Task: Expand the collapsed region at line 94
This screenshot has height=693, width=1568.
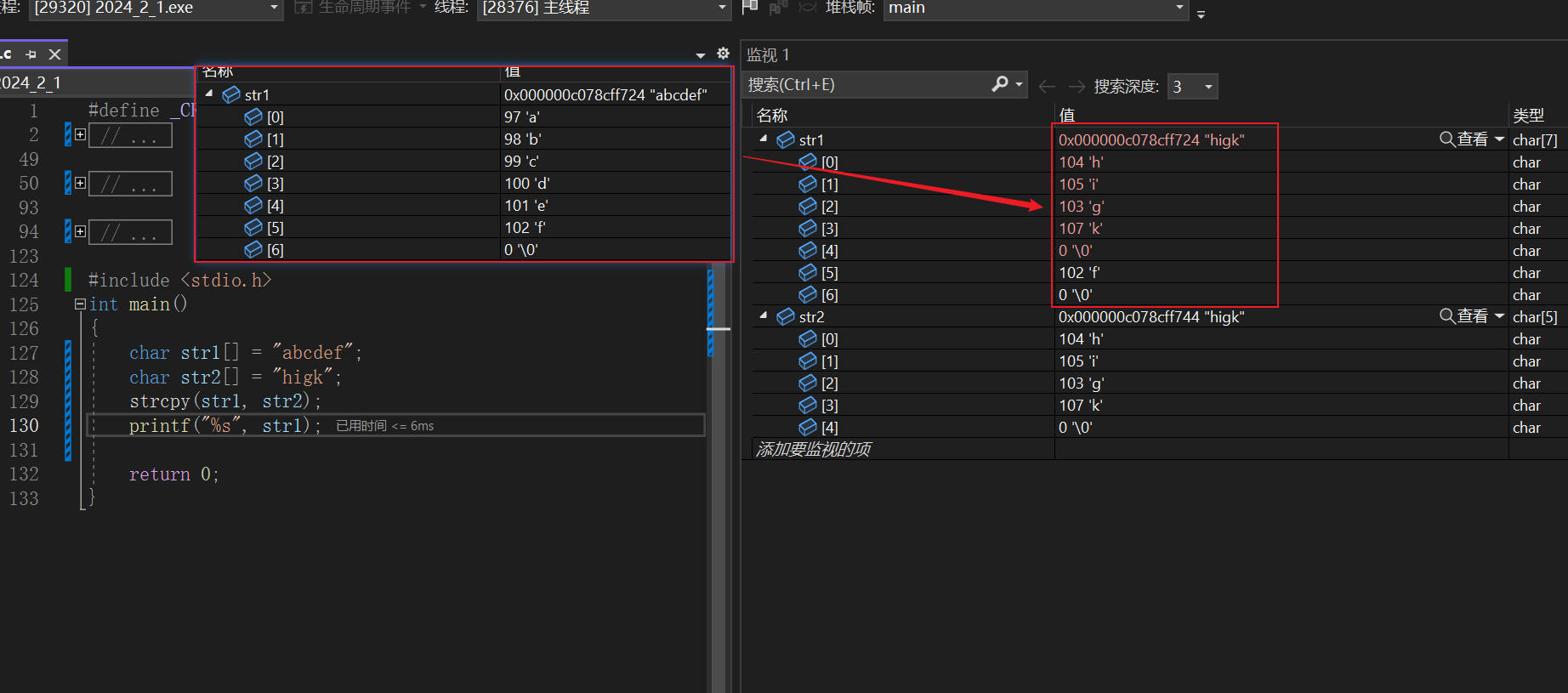Action: tap(80, 231)
